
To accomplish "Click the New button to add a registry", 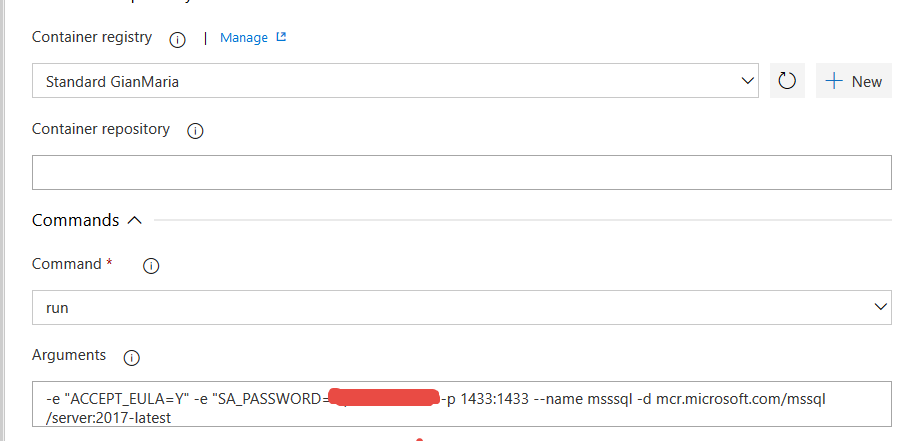I will pyautogui.click(x=854, y=81).
